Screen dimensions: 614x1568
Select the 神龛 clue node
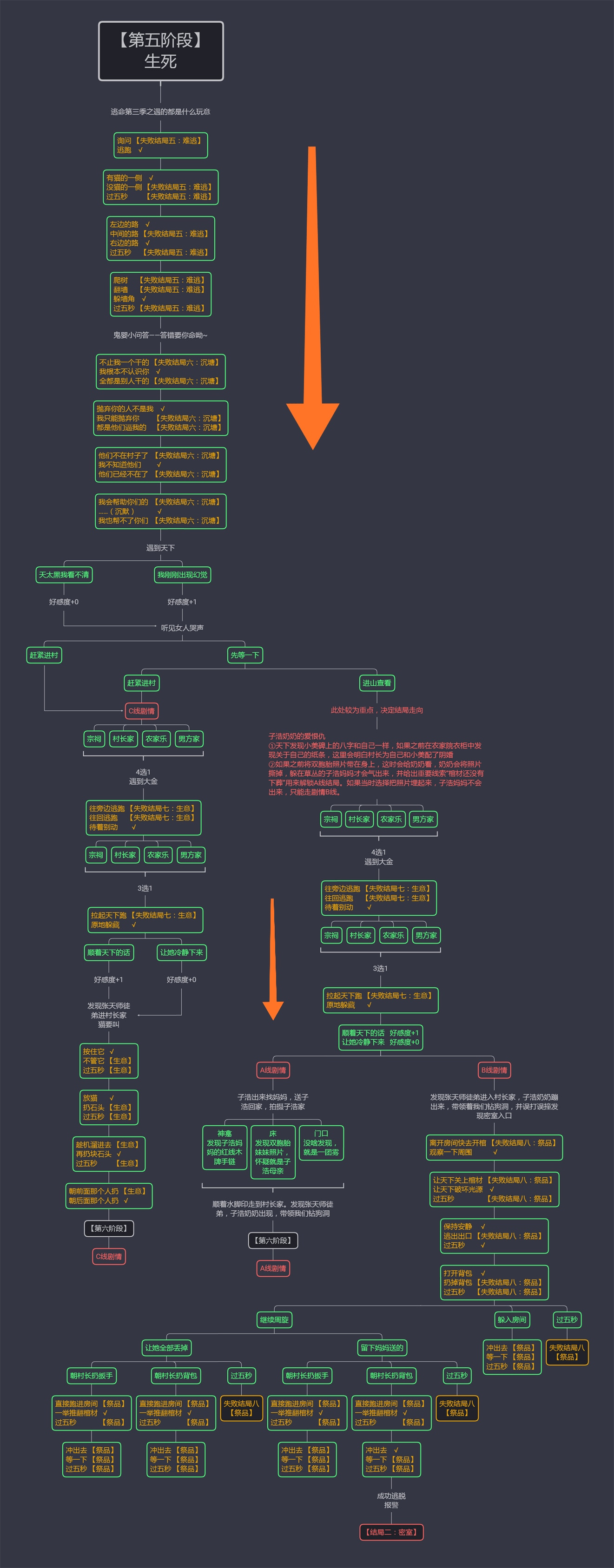[224, 1148]
